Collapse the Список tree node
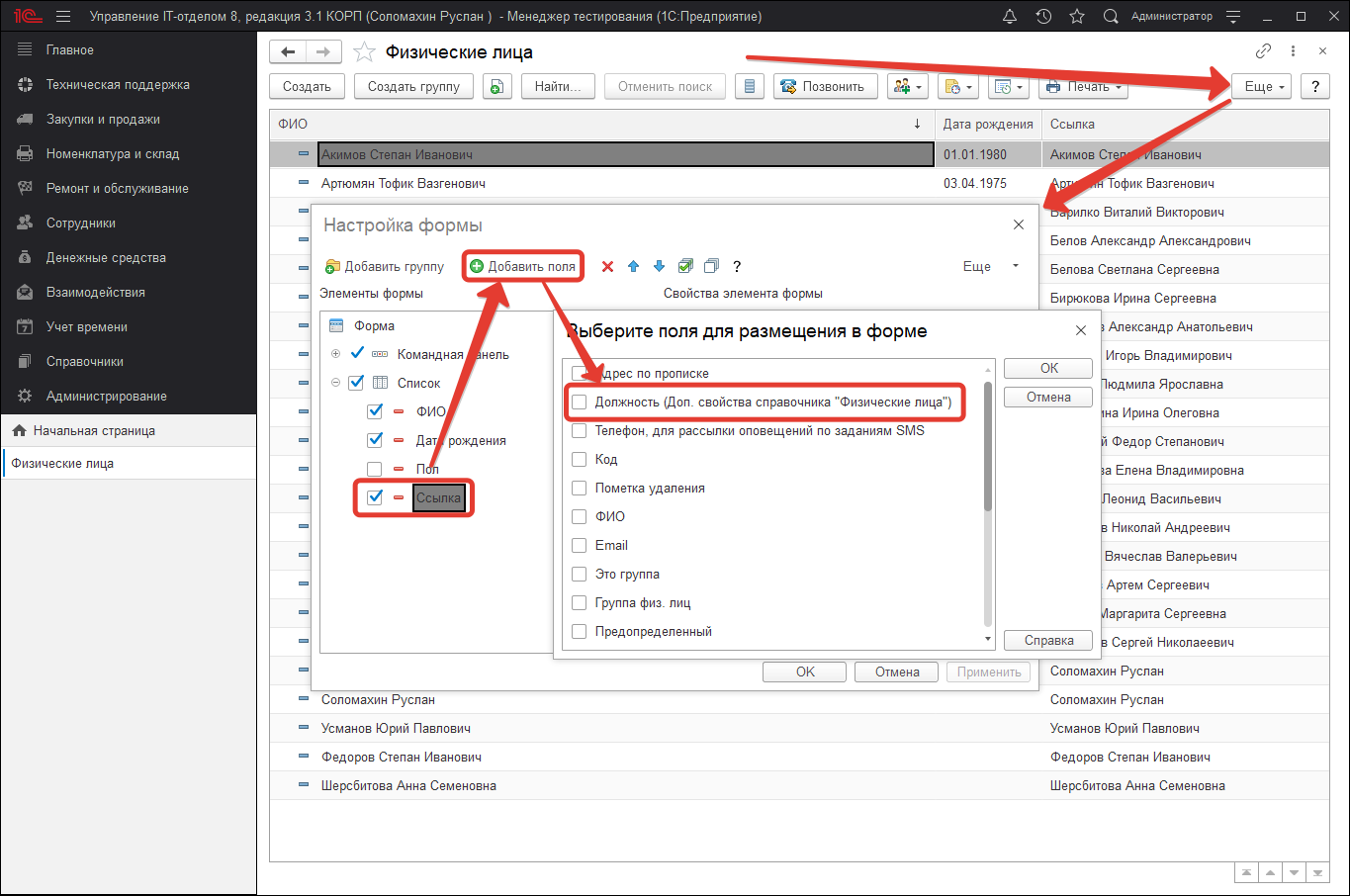This screenshot has width=1350, height=896. (x=335, y=383)
